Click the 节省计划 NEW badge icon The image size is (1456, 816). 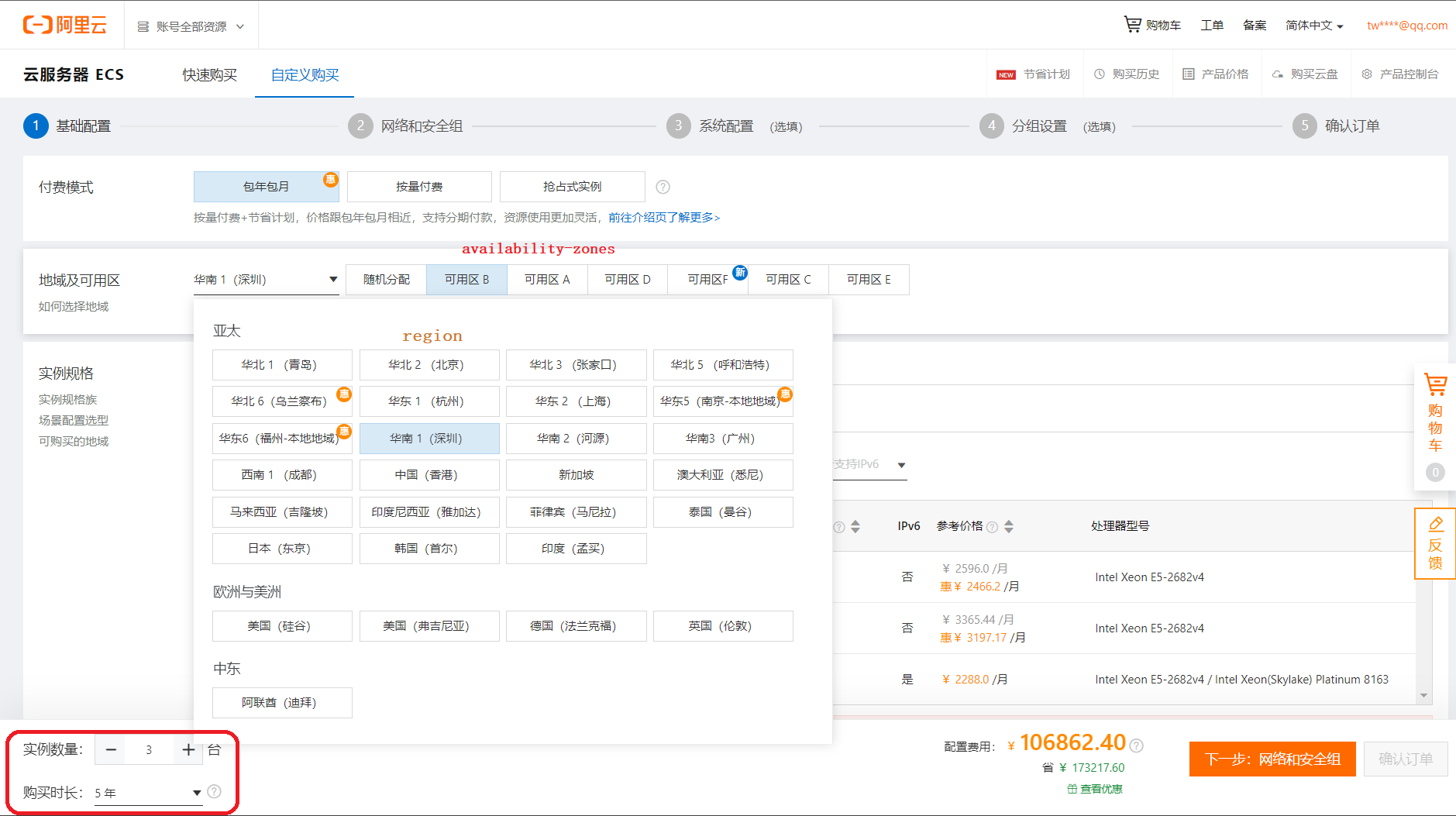[x=1006, y=74]
